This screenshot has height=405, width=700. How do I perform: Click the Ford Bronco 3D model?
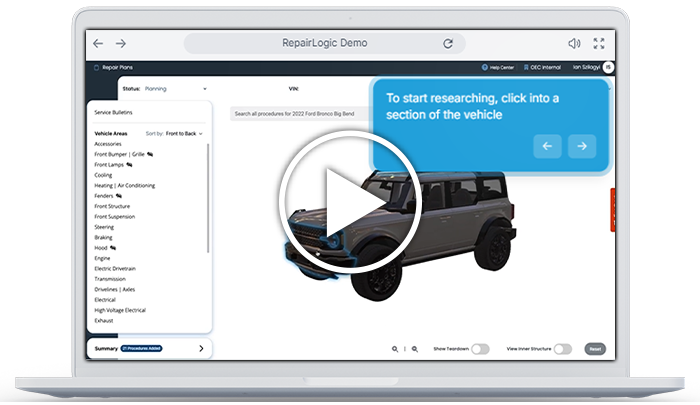point(400,234)
